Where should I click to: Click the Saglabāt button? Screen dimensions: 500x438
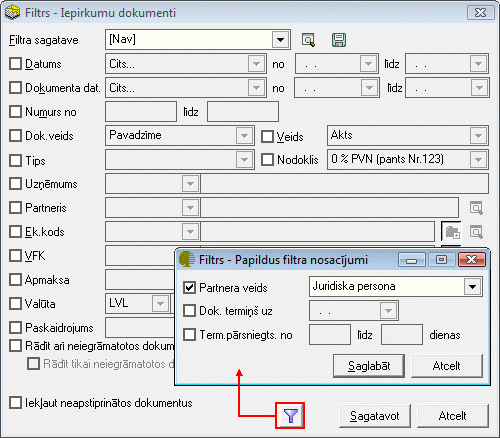[x=369, y=366]
